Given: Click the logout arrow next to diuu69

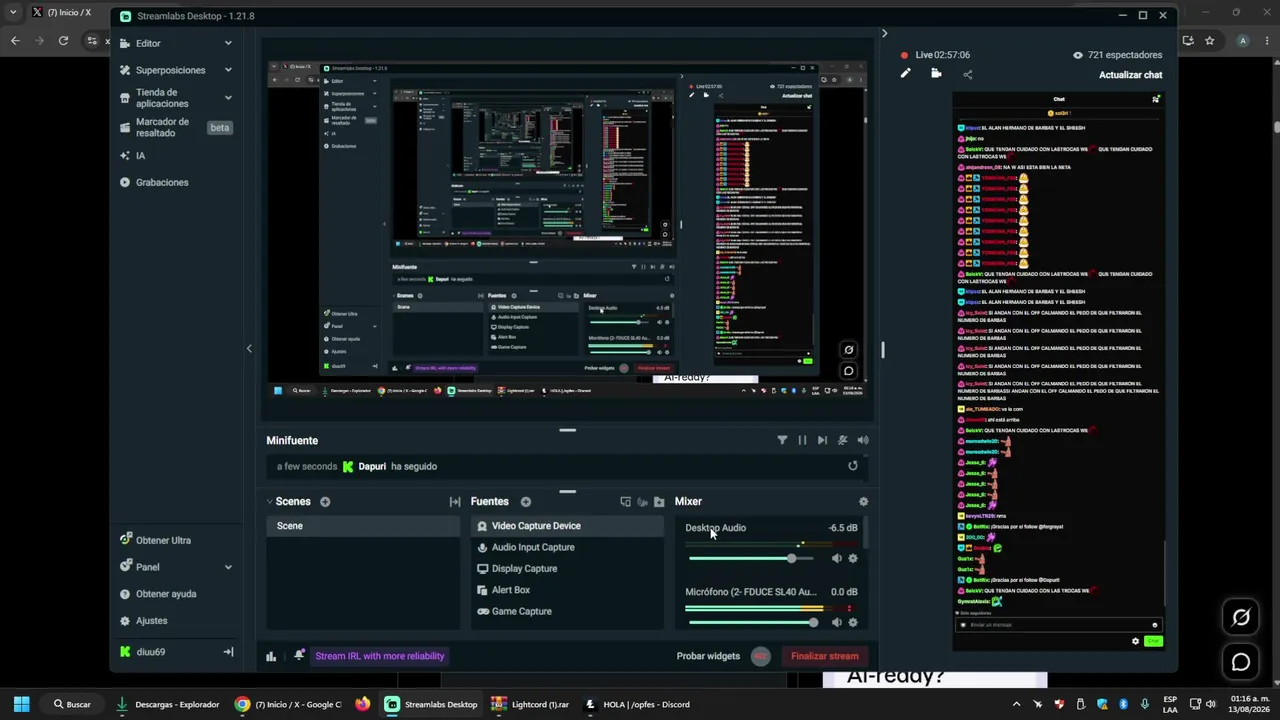Looking at the screenshot, I should pyautogui.click(x=228, y=652).
